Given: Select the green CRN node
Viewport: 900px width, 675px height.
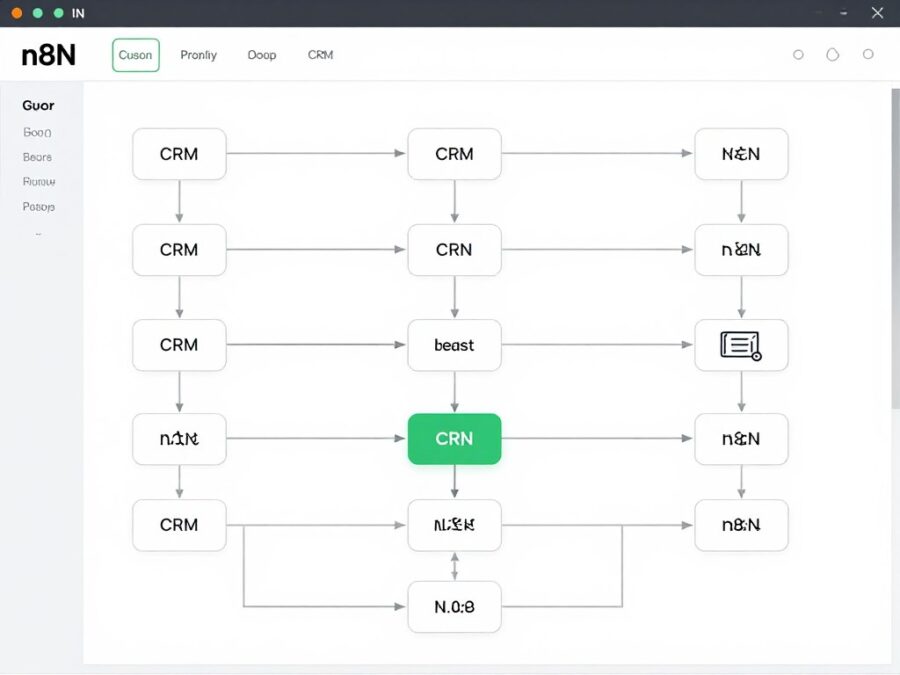Looking at the screenshot, I should coord(454,438).
